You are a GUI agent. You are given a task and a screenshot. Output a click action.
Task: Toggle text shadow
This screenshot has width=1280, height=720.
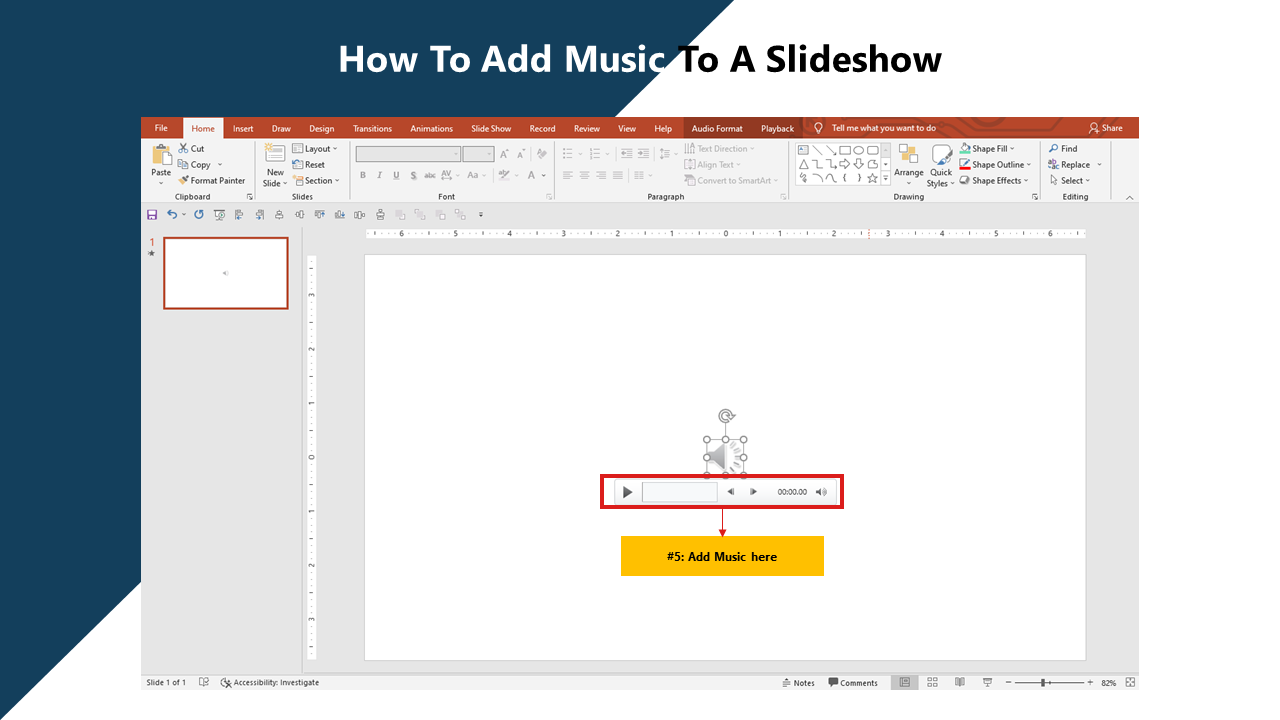(x=414, y=175)
